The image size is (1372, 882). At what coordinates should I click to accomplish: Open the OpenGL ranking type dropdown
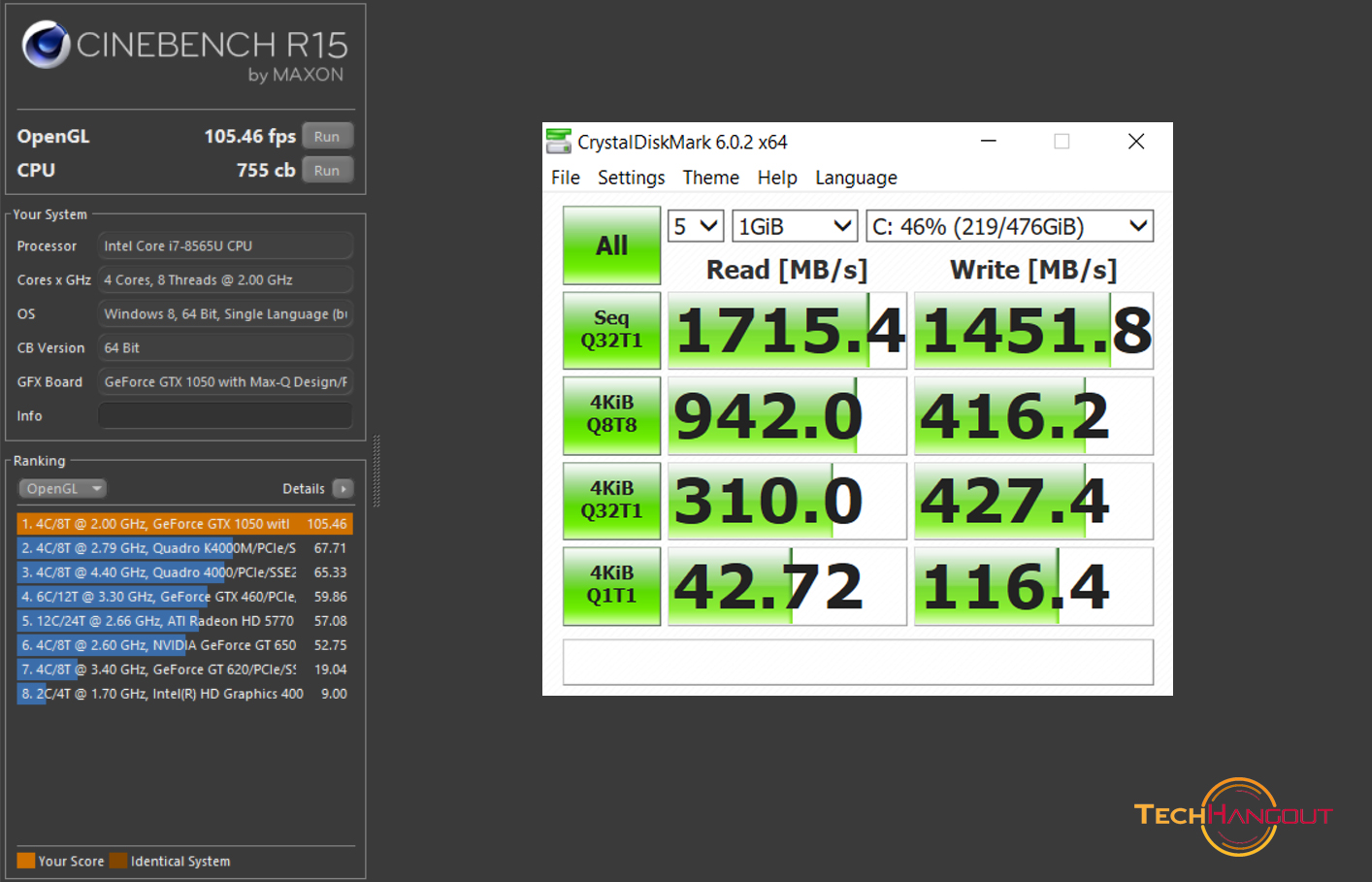tap(62, 489)
